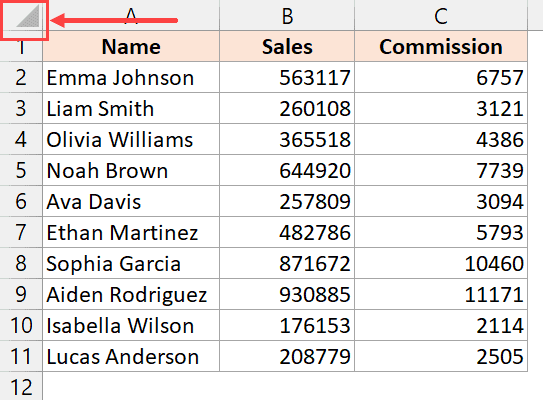Select sales value 257809
This screenshot has height=400, width=543.
click(x=287, y=201)
